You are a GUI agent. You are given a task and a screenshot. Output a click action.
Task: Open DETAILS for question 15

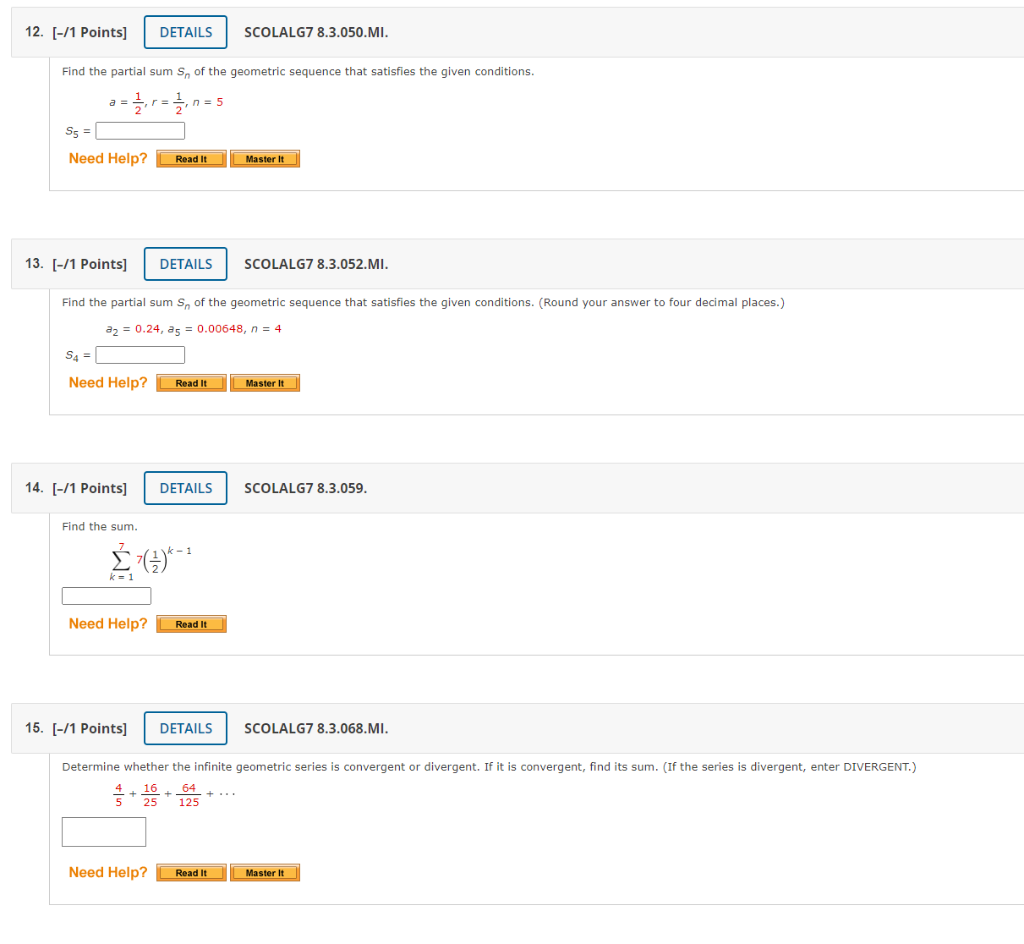(x=185, y=728)
